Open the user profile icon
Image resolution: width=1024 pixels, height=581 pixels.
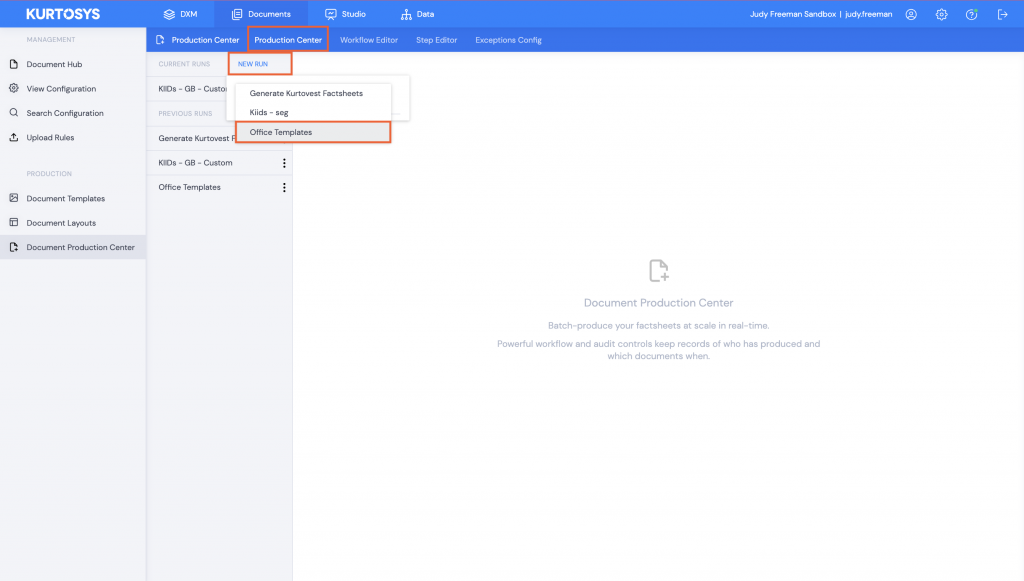(911, 14)
